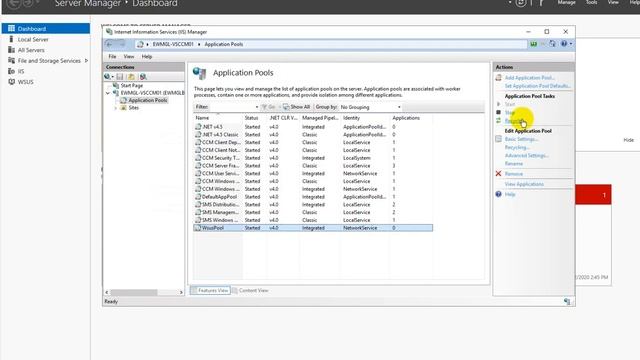The image size is (640, 360).
Task: Open the View menu in IIS Manager
Action: (129, 57)
